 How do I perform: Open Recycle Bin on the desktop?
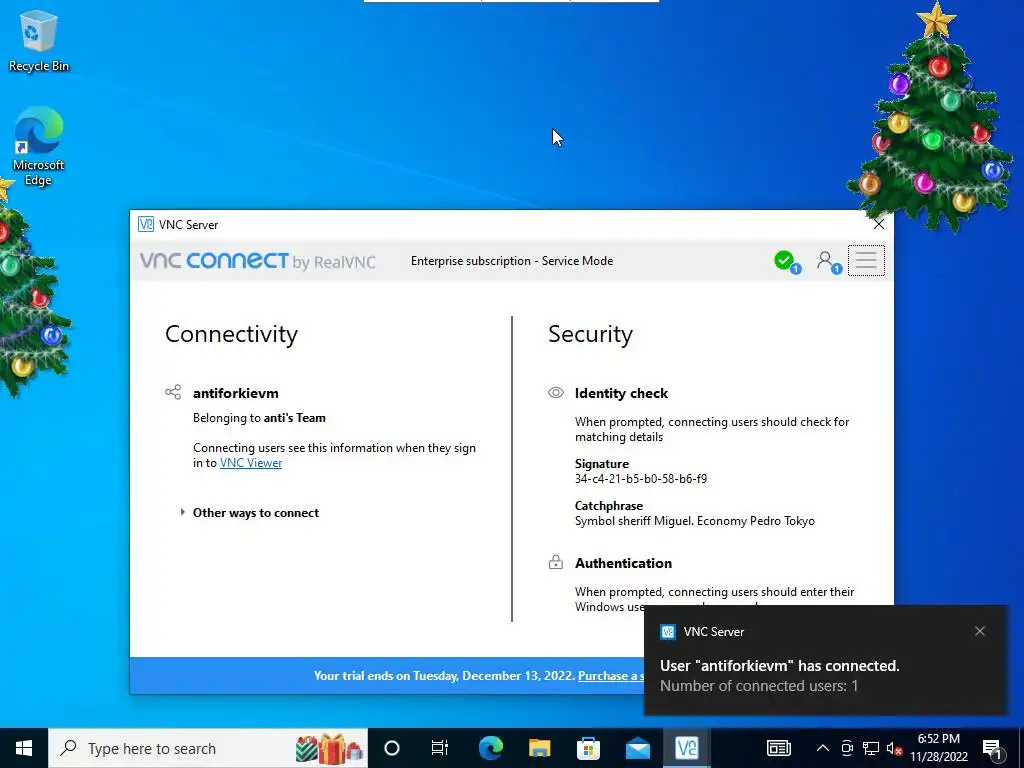[x=39, y=40]
